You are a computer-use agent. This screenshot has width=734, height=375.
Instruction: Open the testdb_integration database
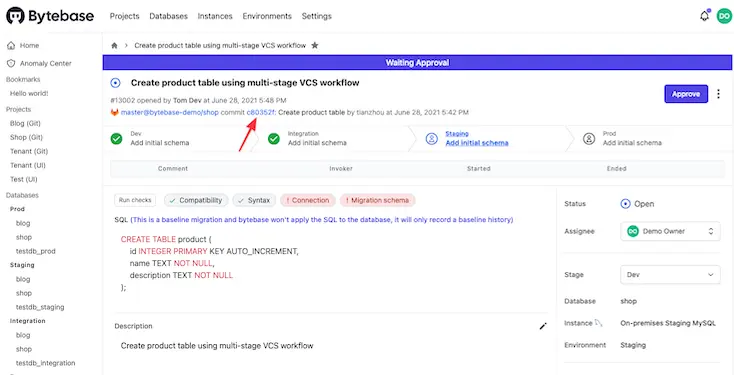[45, 363]
